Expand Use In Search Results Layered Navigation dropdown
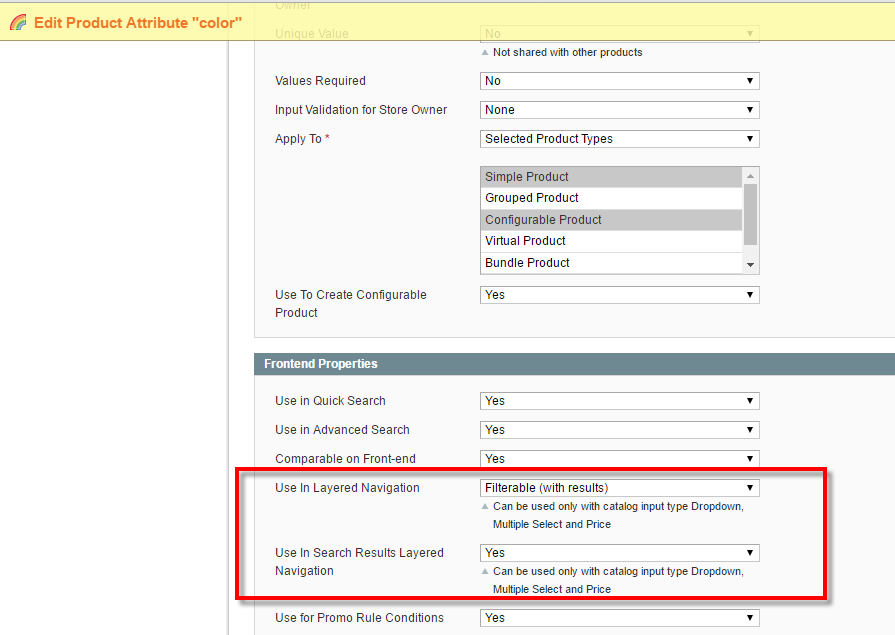The height and width of the screenshot is (635, 895). [x=619, y=553]
